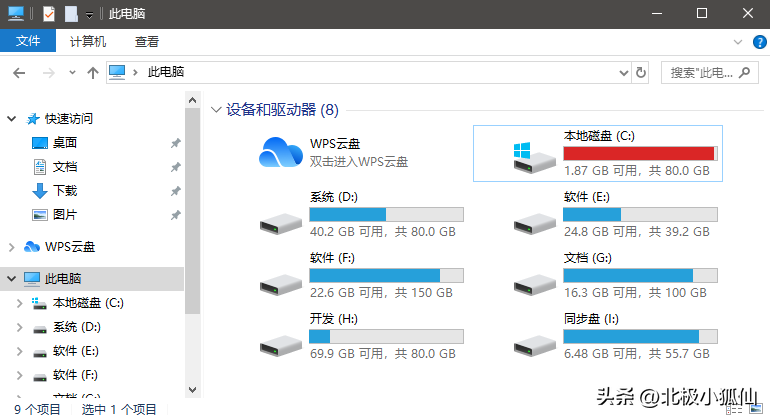Viewport: 770px width, 419px height.
Task: Expand 软件 (E:) in the tree
Action: [20, 351]
